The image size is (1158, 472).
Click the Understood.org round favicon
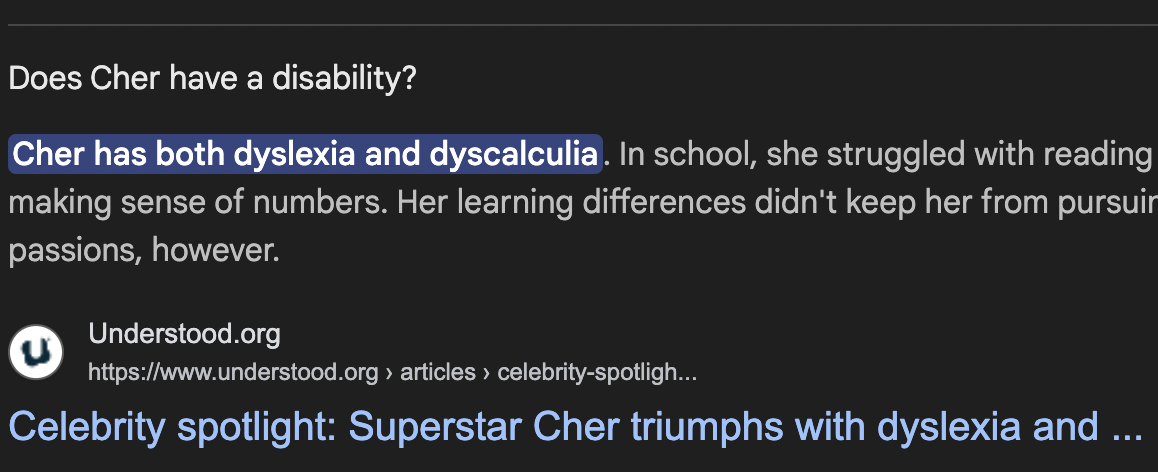click(35, 352)
